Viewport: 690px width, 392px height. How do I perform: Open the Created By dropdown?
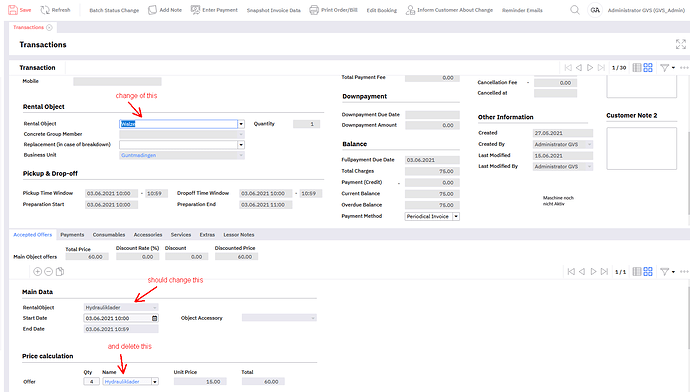tap(589, 144)
